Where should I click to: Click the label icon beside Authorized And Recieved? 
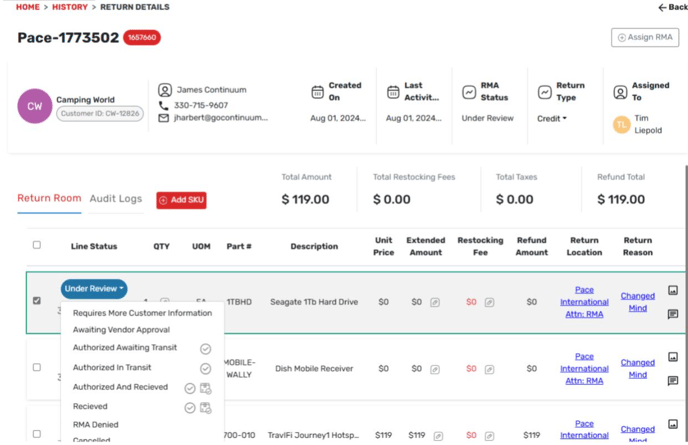click(x=205, y=388)
